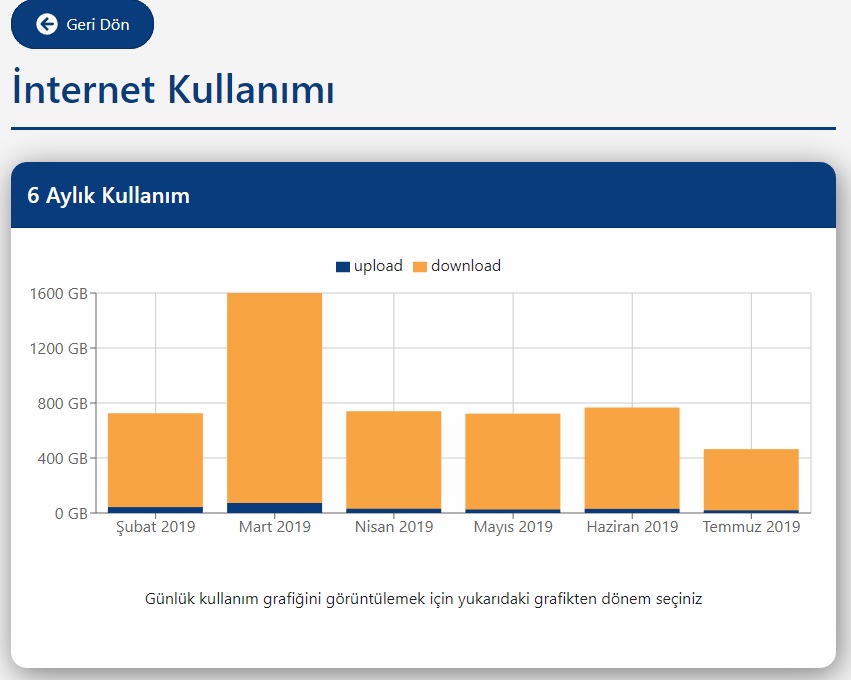Click the 400 GB axis value
Screen dimensions: 851x680
(x=62, y=459)
